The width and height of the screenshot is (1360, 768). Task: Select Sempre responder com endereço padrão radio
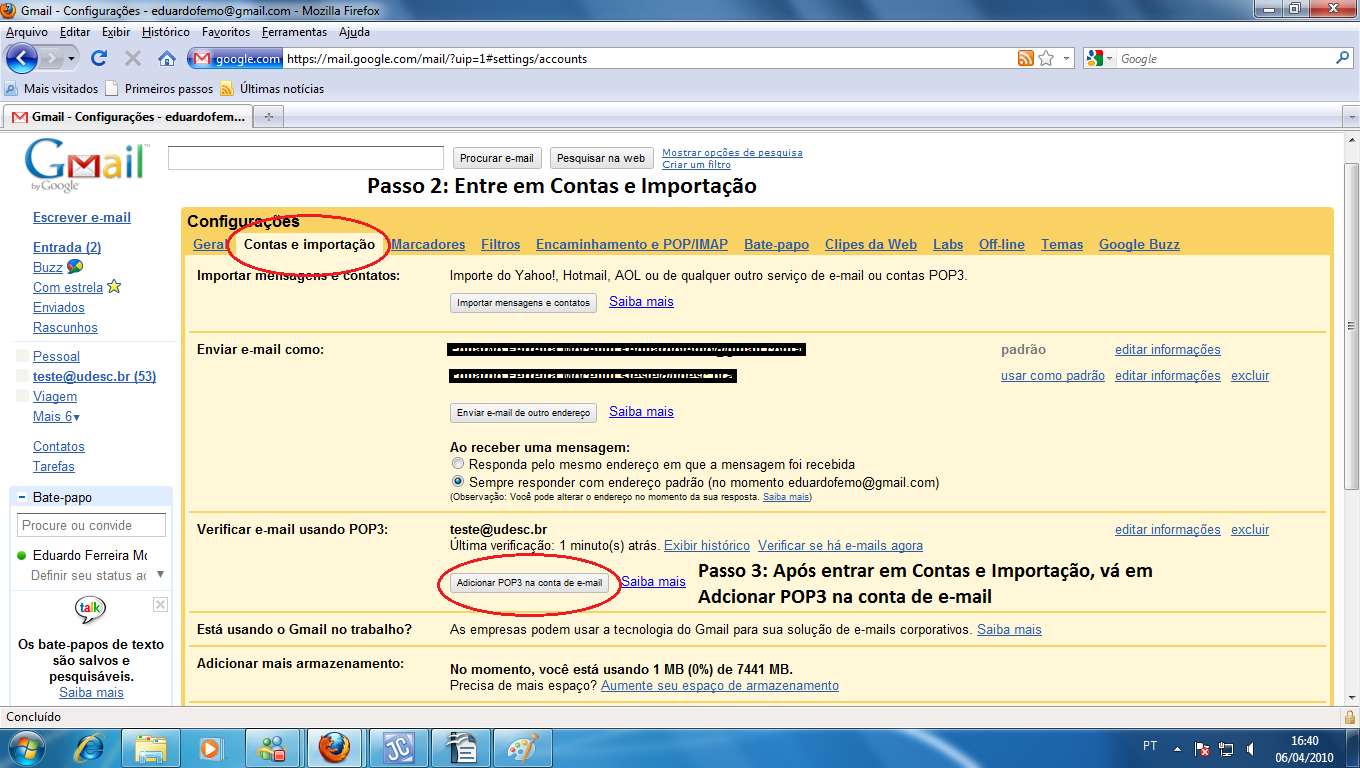tap(458, 481)
